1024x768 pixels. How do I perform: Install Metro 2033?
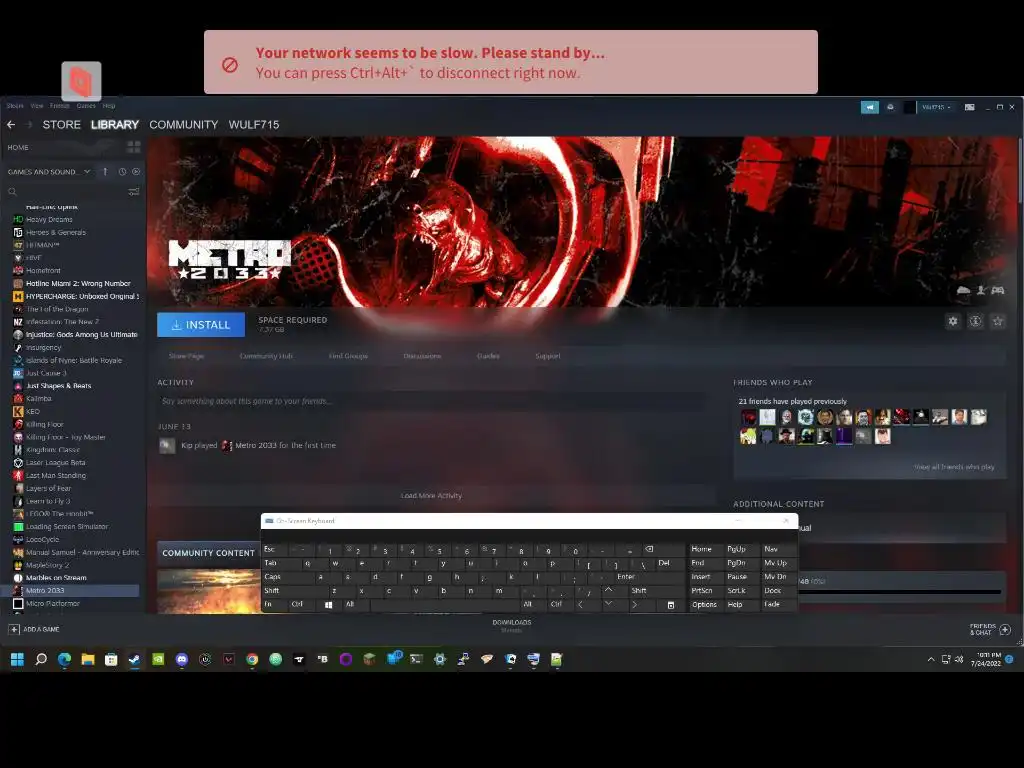coord(201,325)
